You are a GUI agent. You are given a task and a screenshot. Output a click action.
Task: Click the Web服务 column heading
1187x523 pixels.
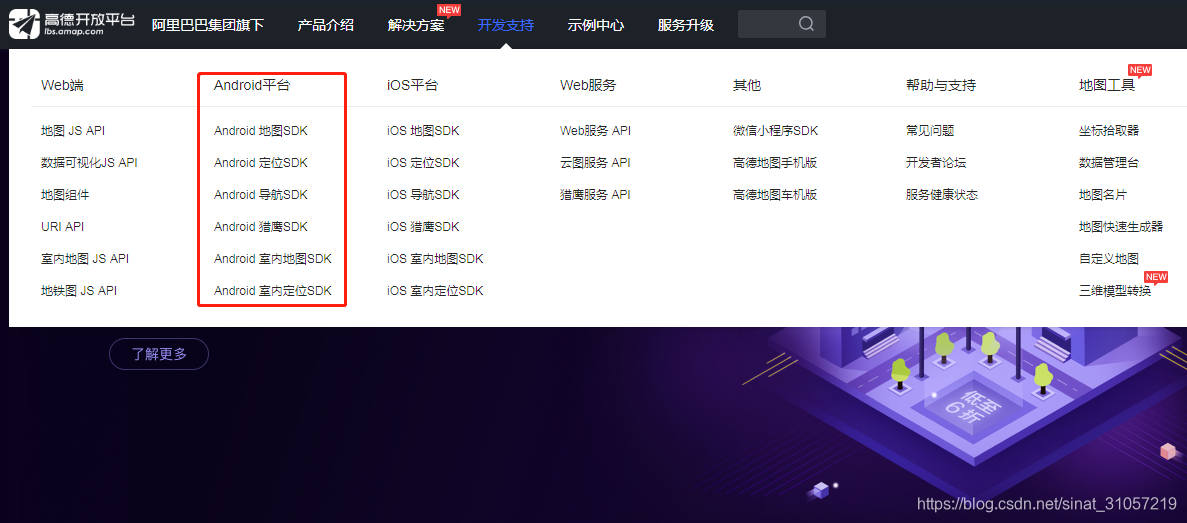588,86
